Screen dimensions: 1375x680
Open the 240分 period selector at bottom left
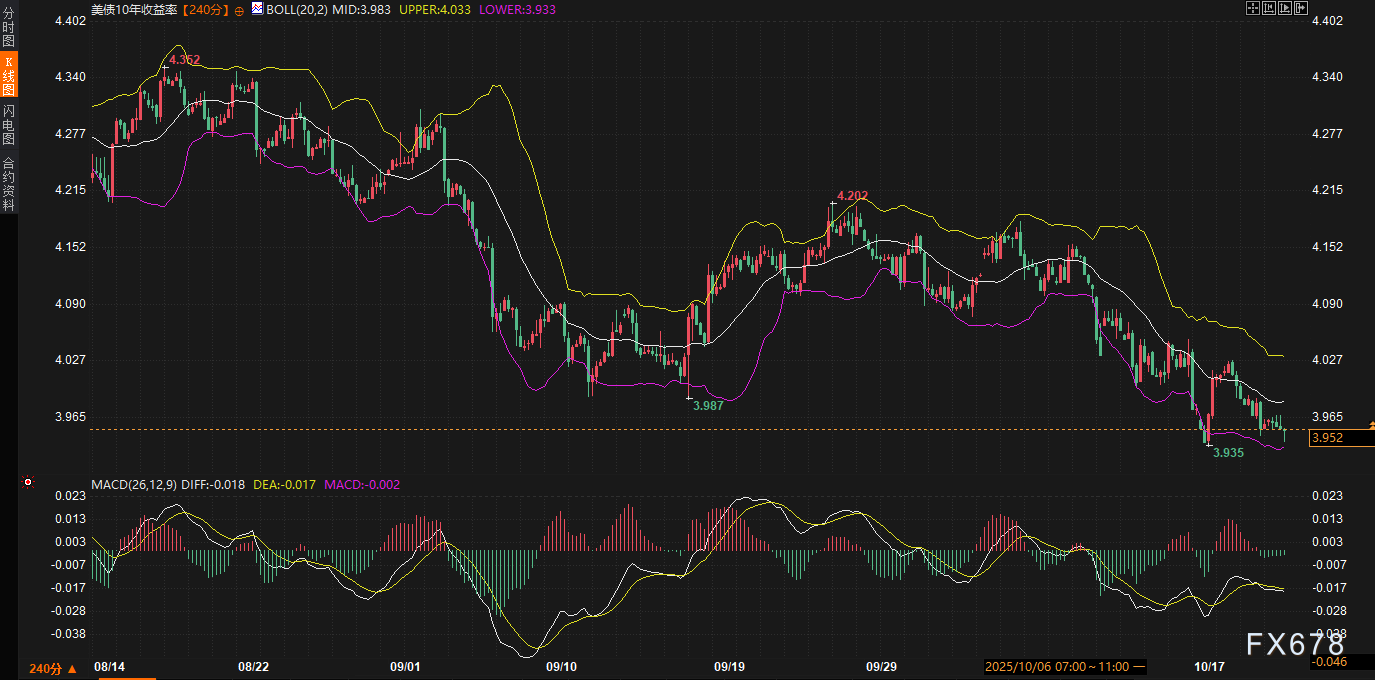(52, 667)
